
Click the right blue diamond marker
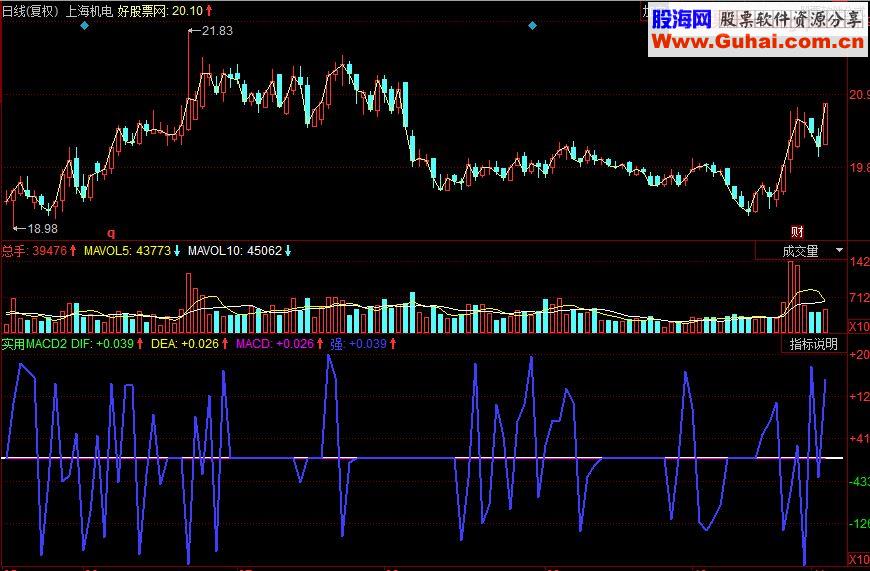pos(532,26)
